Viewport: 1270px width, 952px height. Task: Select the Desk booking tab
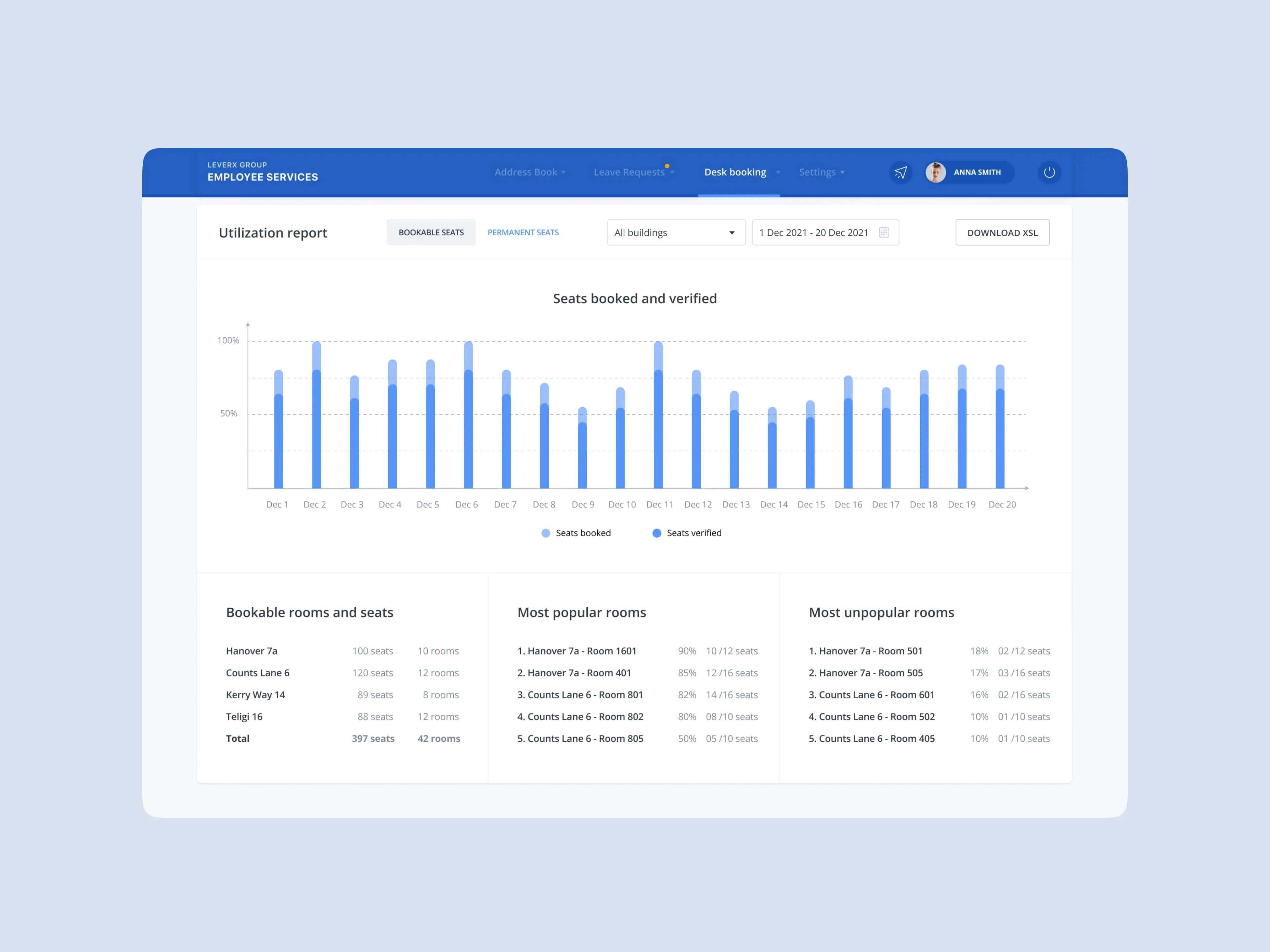click(x=735, y=172)
